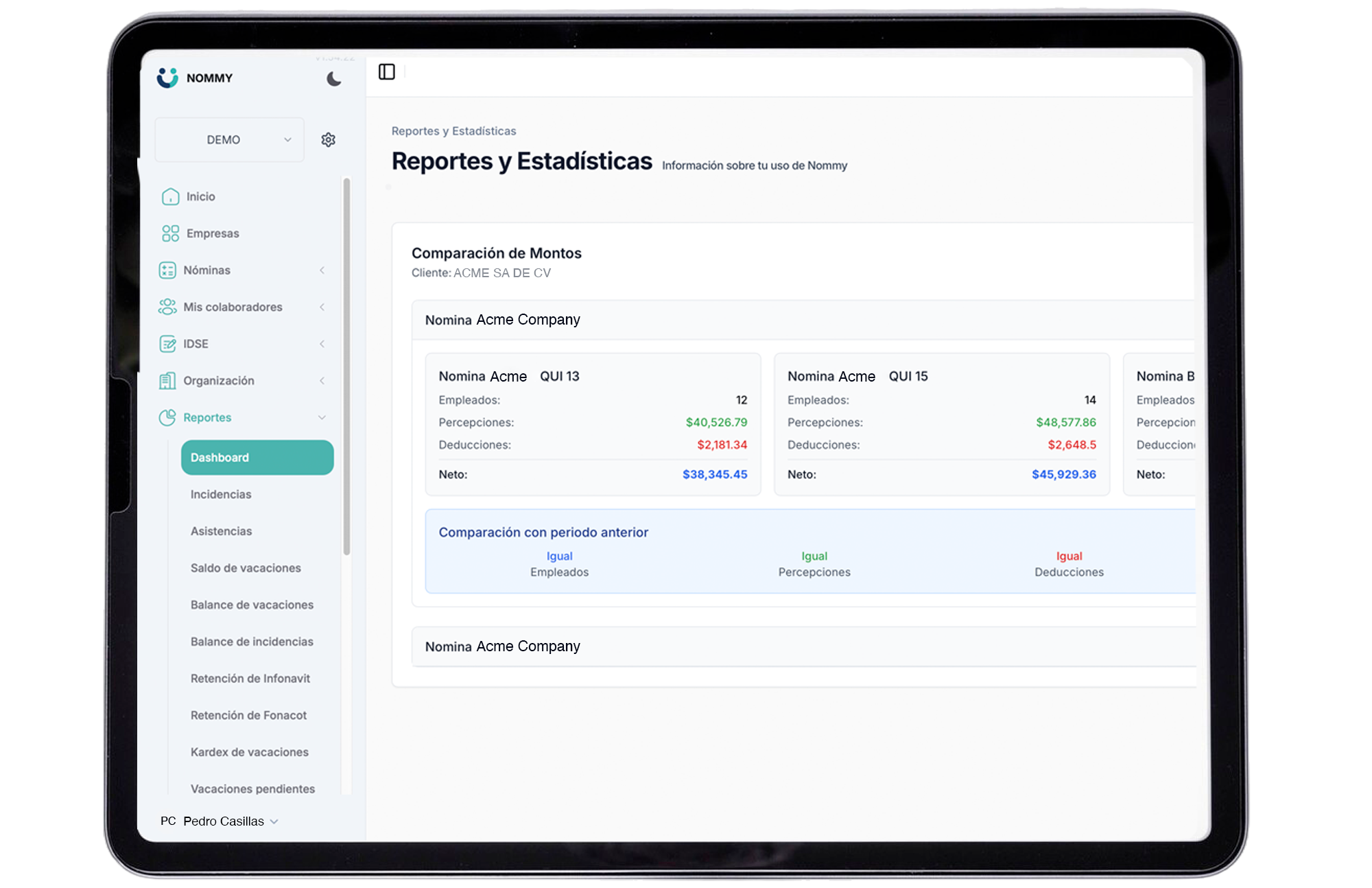
Task: Click Reportes y Estadísticas breadcrumb
Action: pyautogui.click(x=453, y=131)
